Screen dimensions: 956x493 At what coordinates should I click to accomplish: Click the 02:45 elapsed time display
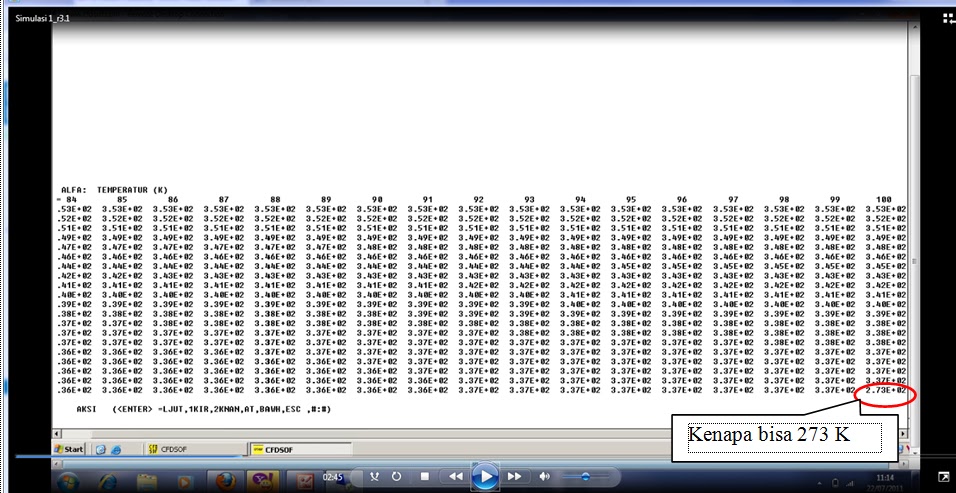pos(332,477)
